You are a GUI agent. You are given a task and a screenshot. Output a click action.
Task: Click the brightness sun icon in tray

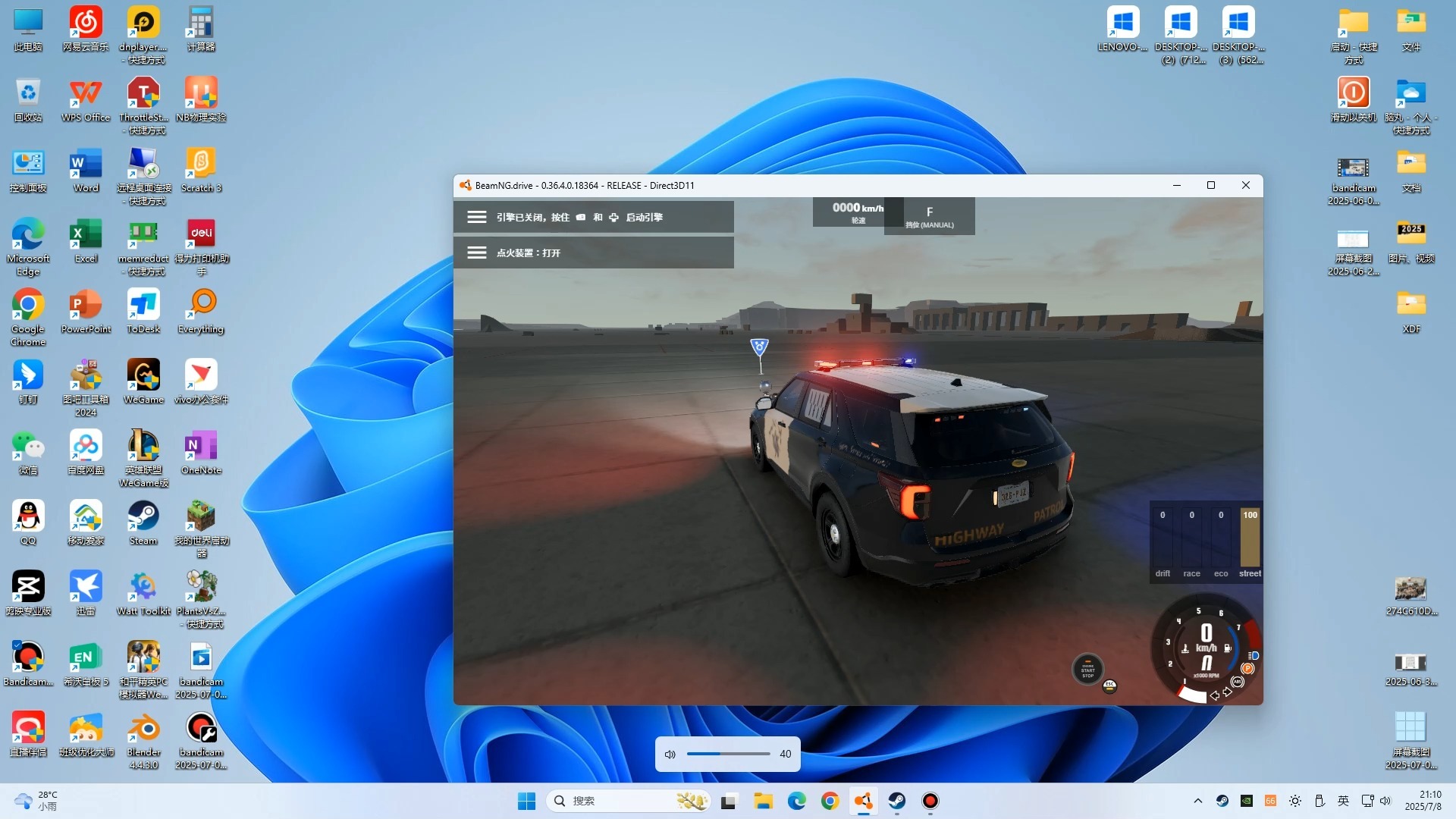pyautogui.click(x=1295, y=801)
